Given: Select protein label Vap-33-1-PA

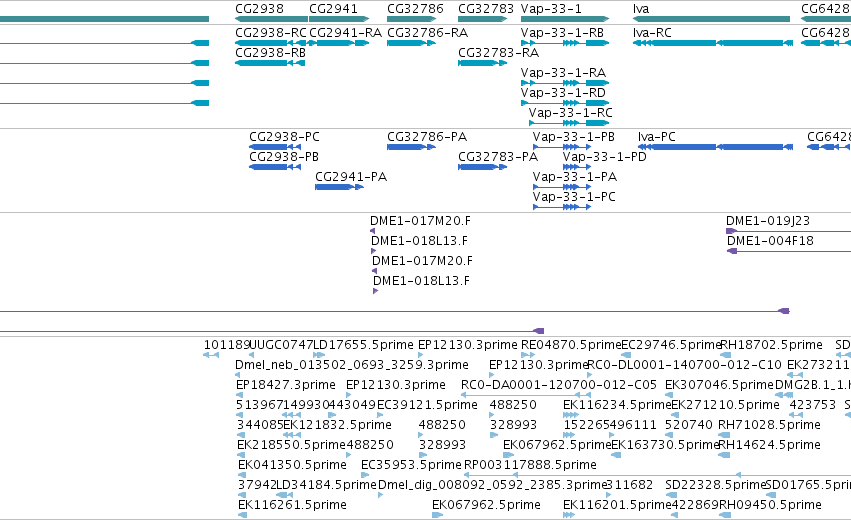Looking at the screenshot, I should 575,177.
